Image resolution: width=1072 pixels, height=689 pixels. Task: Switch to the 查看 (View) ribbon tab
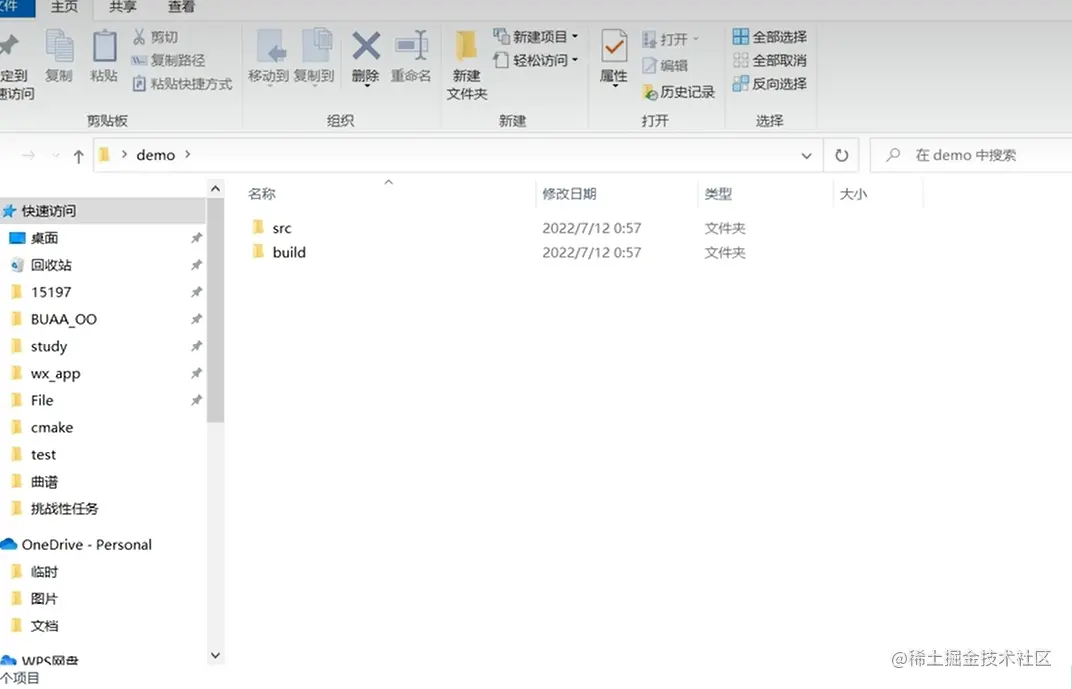pos(180,8)
